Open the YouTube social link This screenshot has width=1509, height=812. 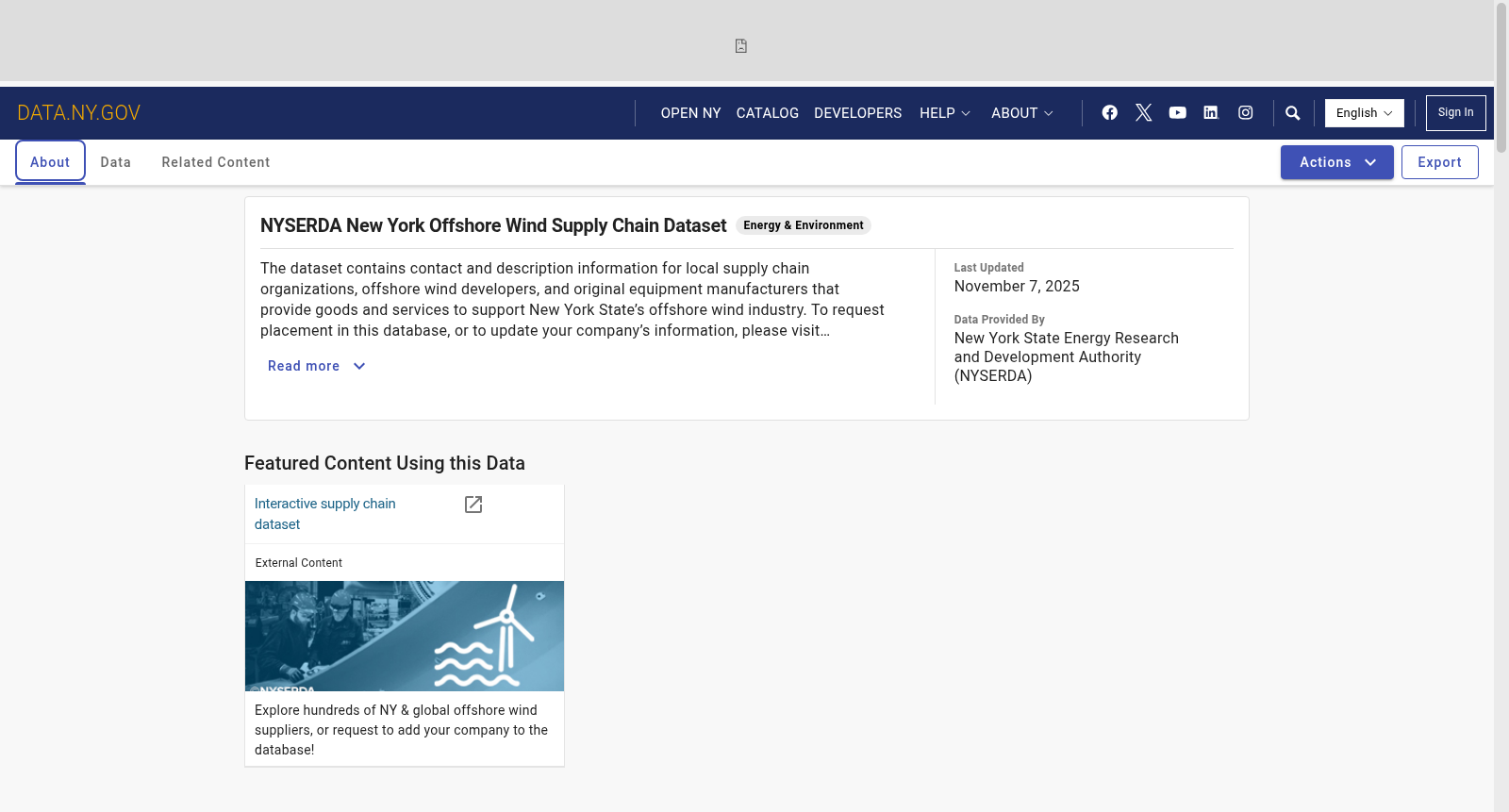click(x=1178, y=112)
